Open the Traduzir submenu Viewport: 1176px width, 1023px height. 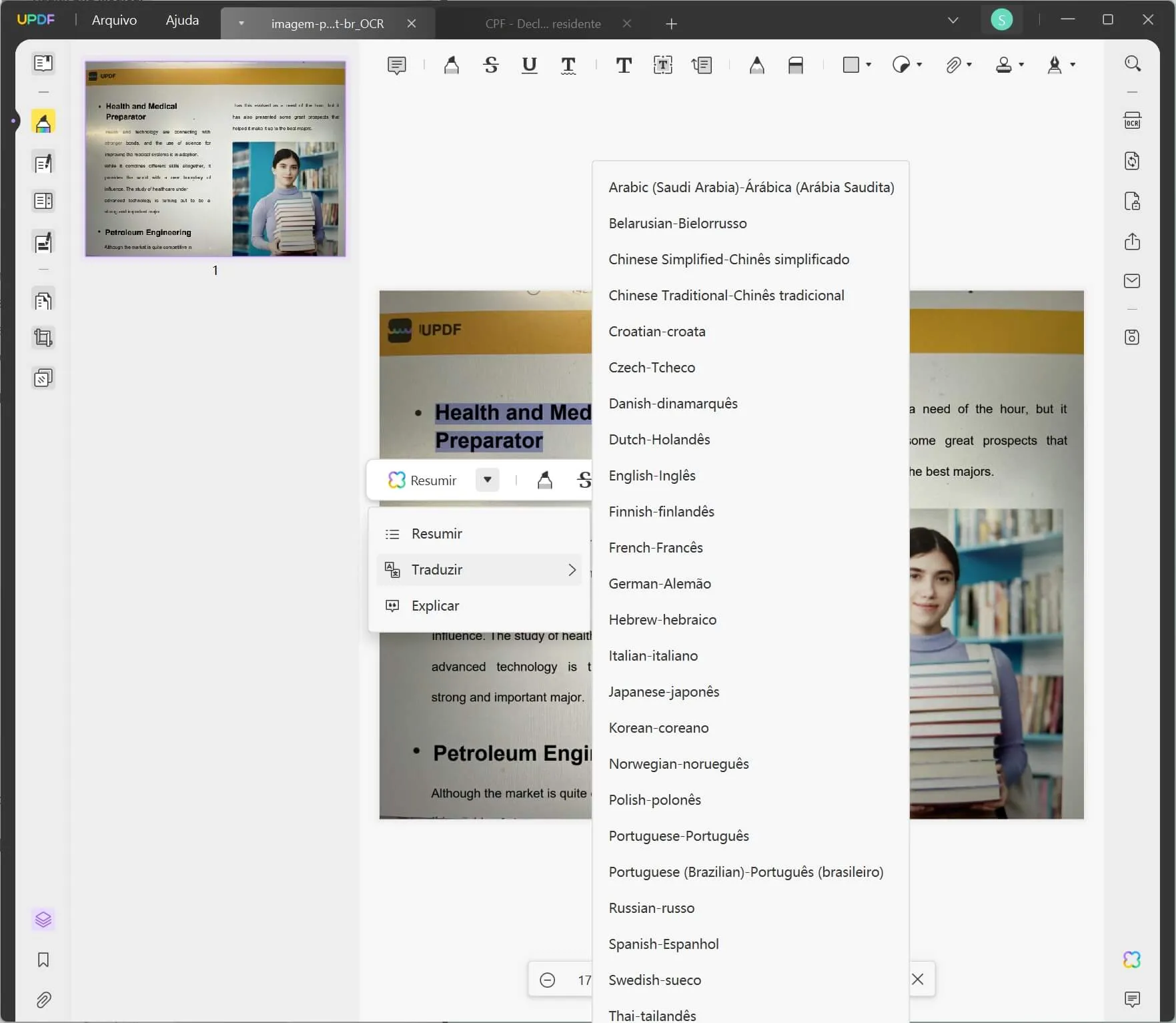479,570
